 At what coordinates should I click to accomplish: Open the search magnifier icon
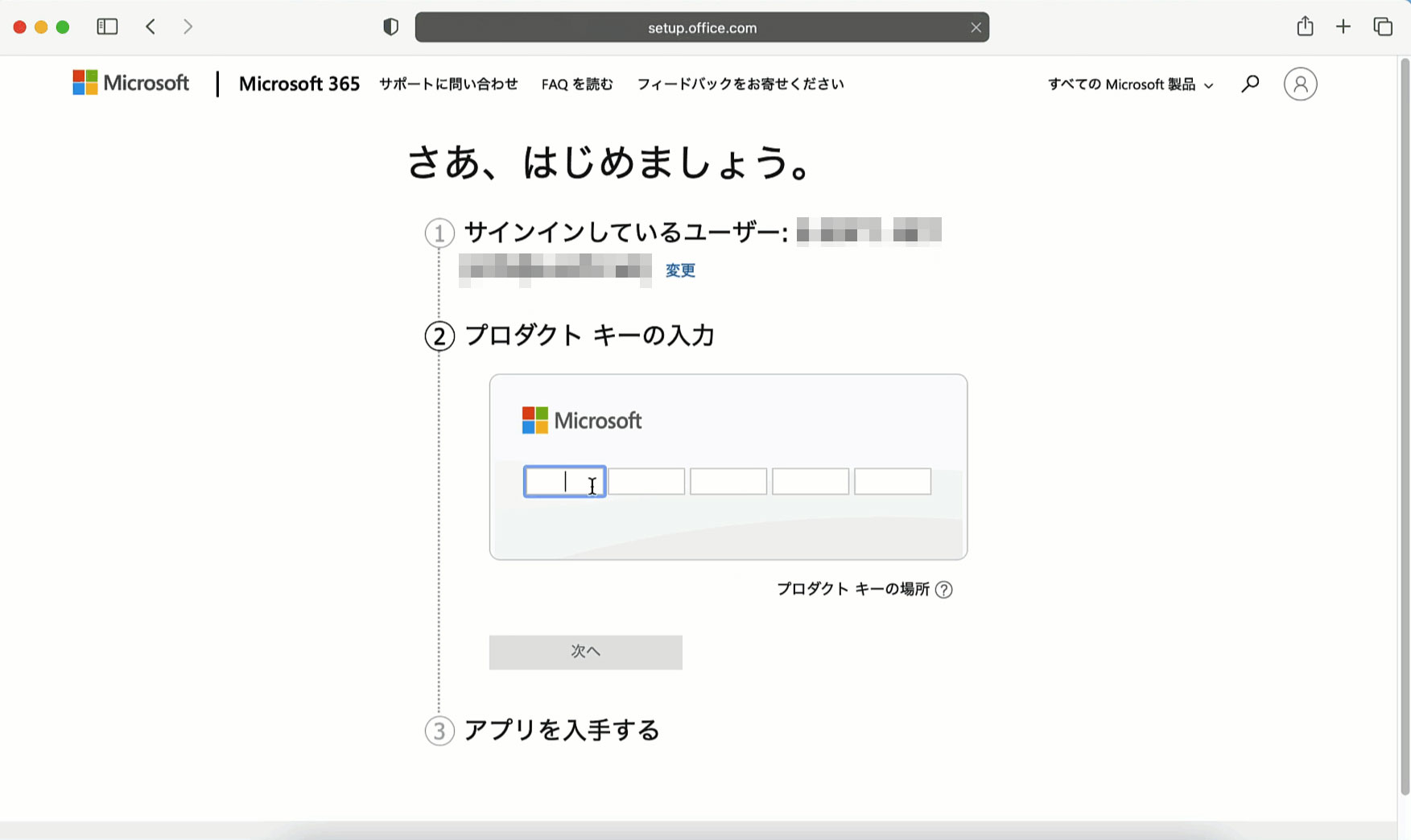pos(1250,84)
